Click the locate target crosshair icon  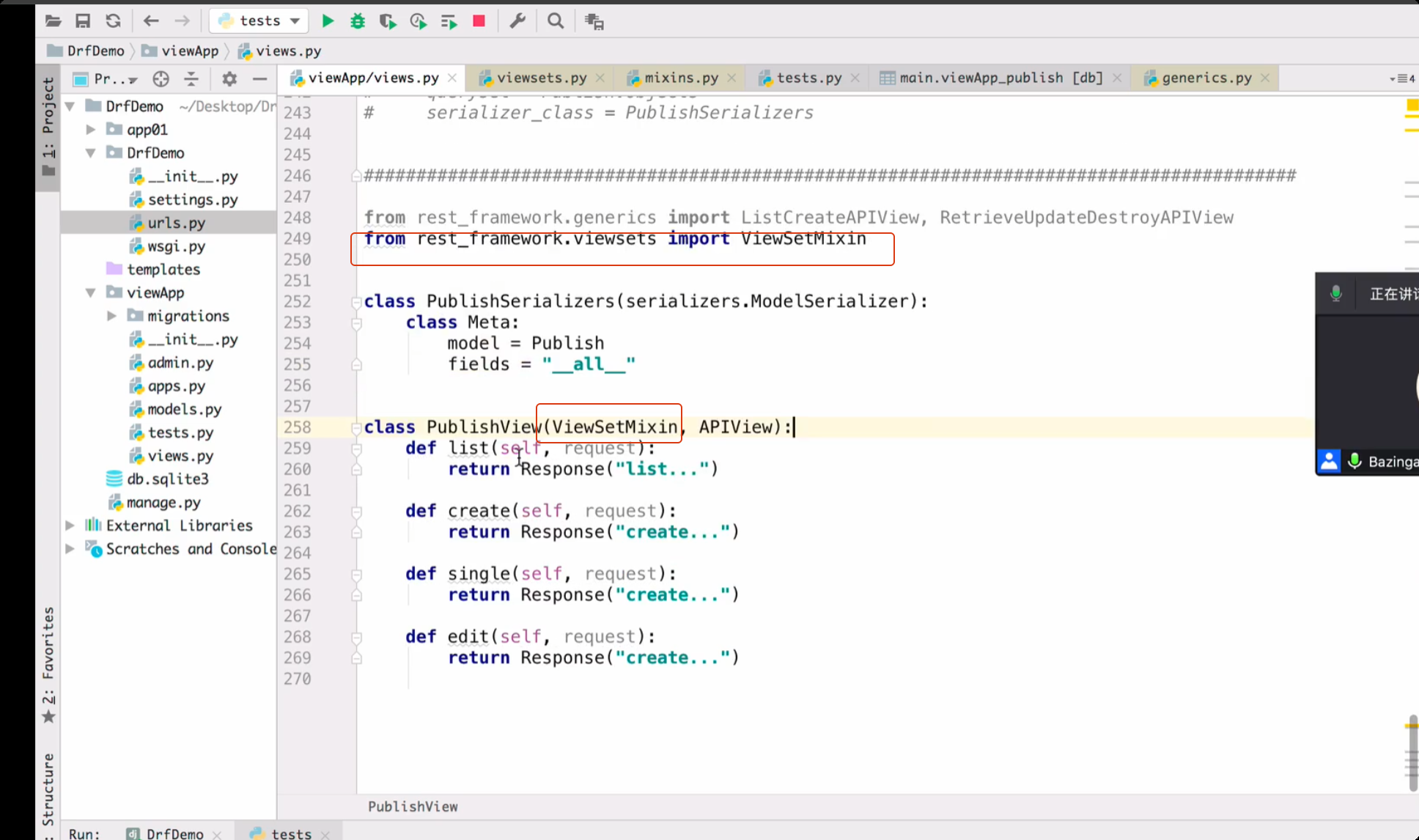[x=161, y=78]
